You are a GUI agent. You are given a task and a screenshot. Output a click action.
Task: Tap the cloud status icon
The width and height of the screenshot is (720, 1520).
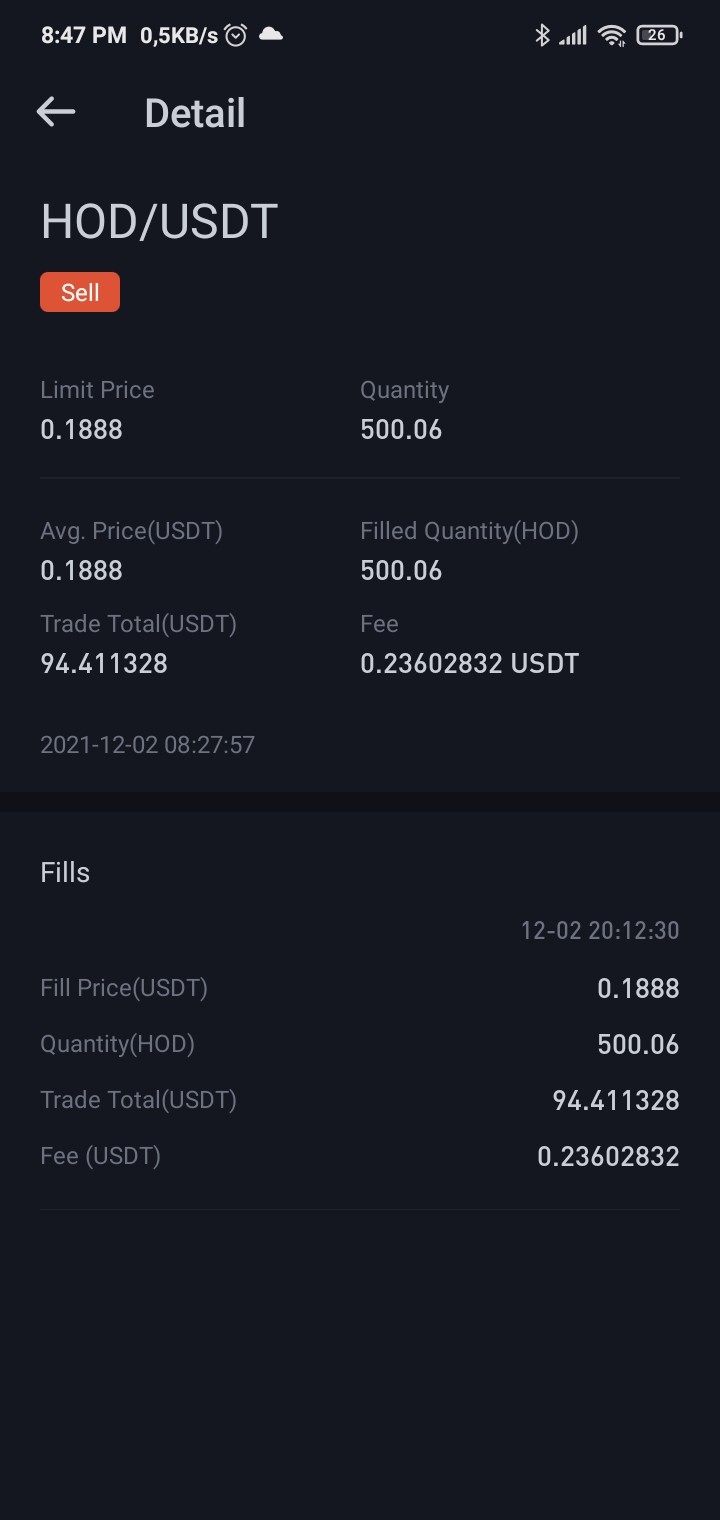270,34
